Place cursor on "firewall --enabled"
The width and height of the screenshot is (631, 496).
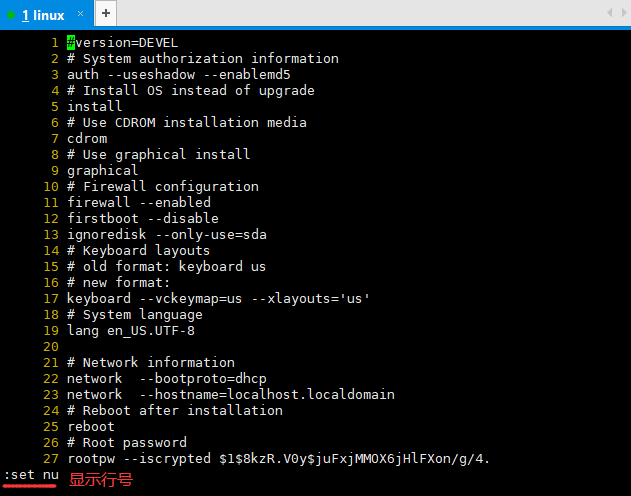(x=138, y=202)
